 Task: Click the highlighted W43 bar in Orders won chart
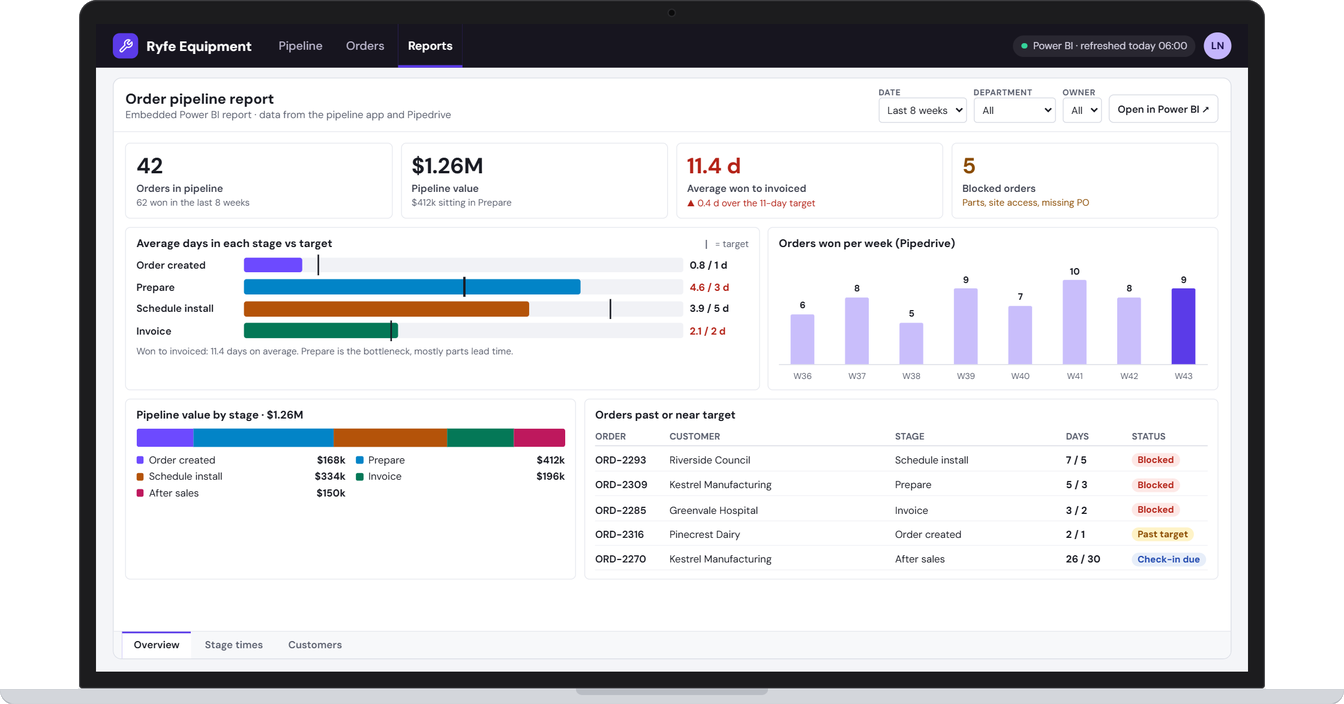pos(1183,326)
